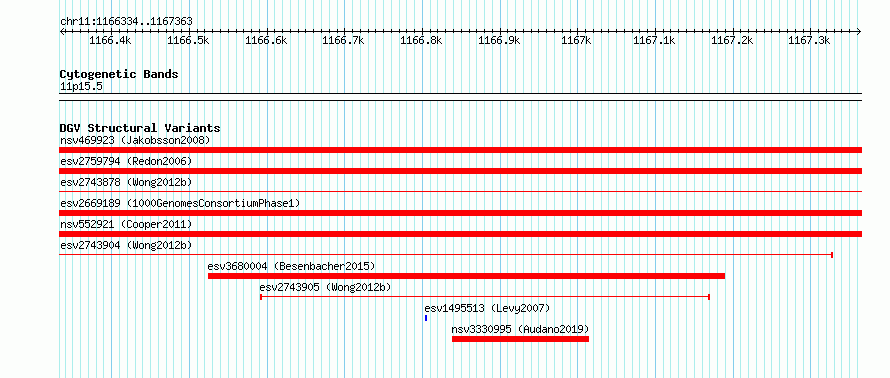Click the Cytogenetic Bands track title
The height and width of the screenshot is (378, 890).
(x=119, y=74)
